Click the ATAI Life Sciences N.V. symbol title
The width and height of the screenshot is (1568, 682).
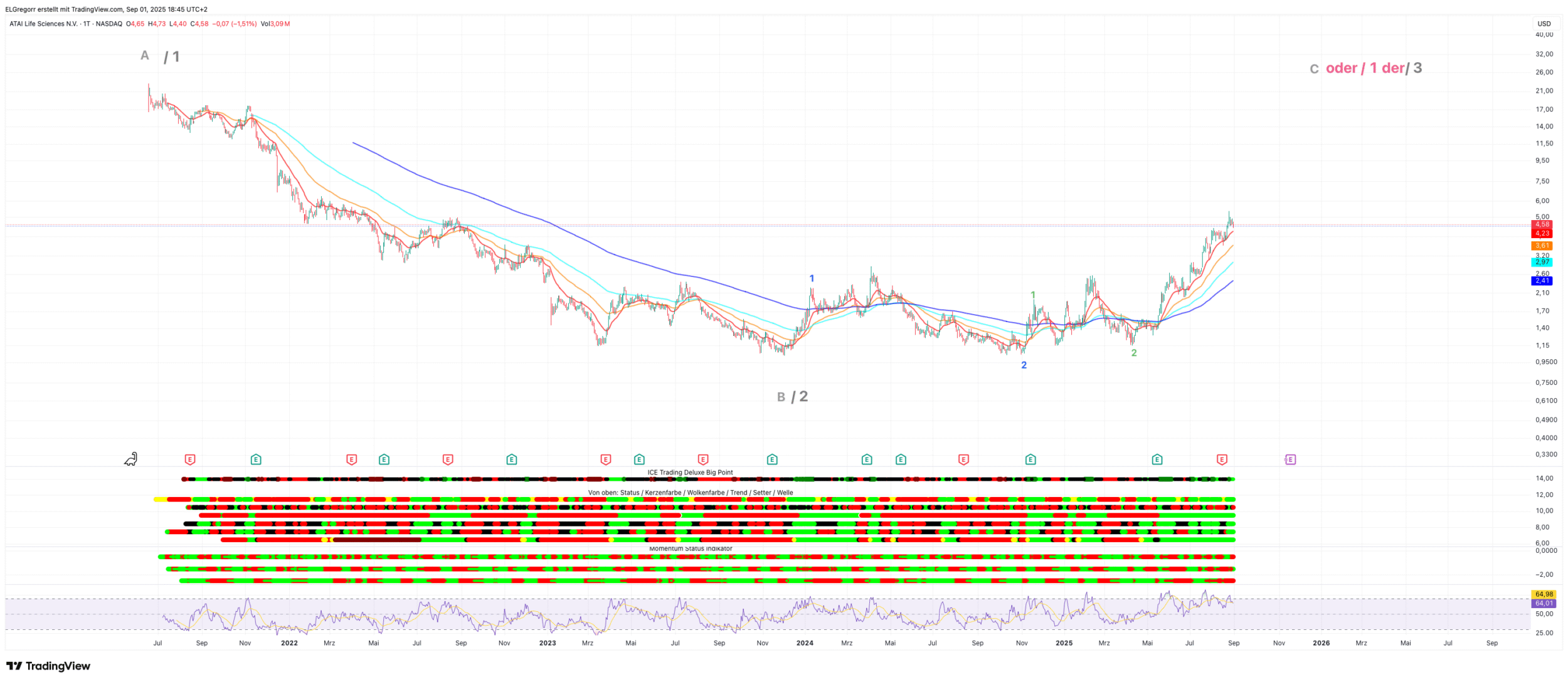pyautogui.click(x=43, y=24)
